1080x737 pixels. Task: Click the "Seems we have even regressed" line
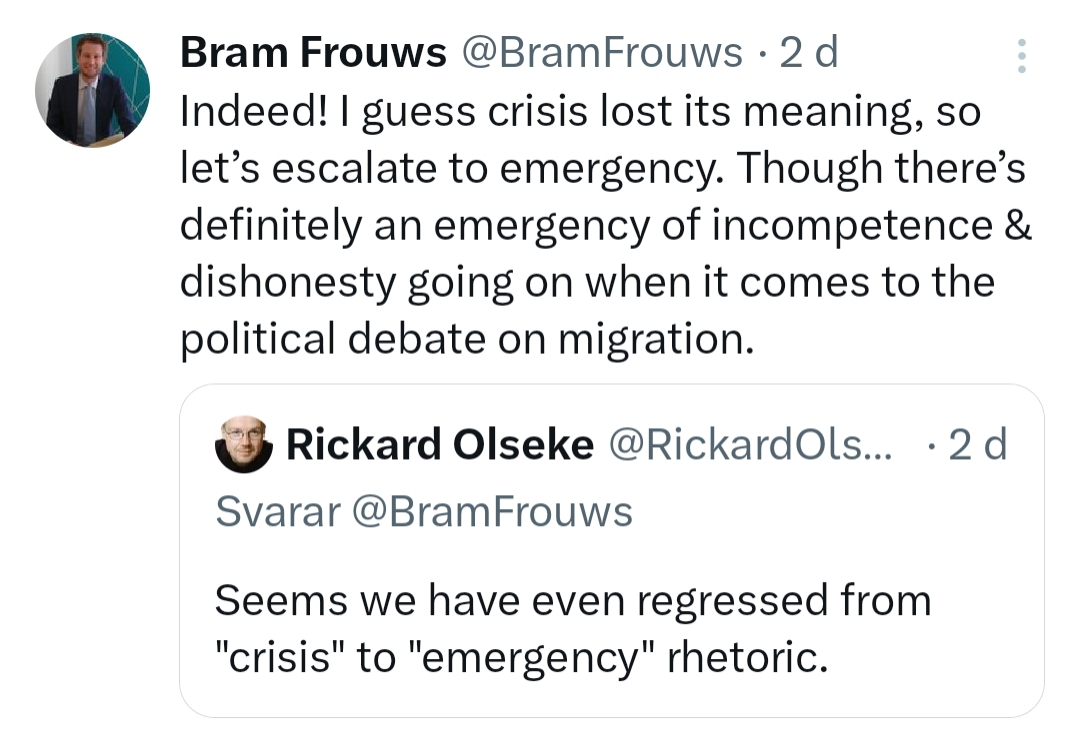[x=573, y=601]
